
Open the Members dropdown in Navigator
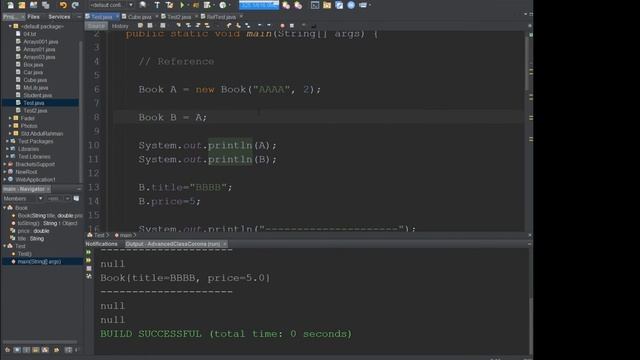pyautogui.click(x=23, y=198)
